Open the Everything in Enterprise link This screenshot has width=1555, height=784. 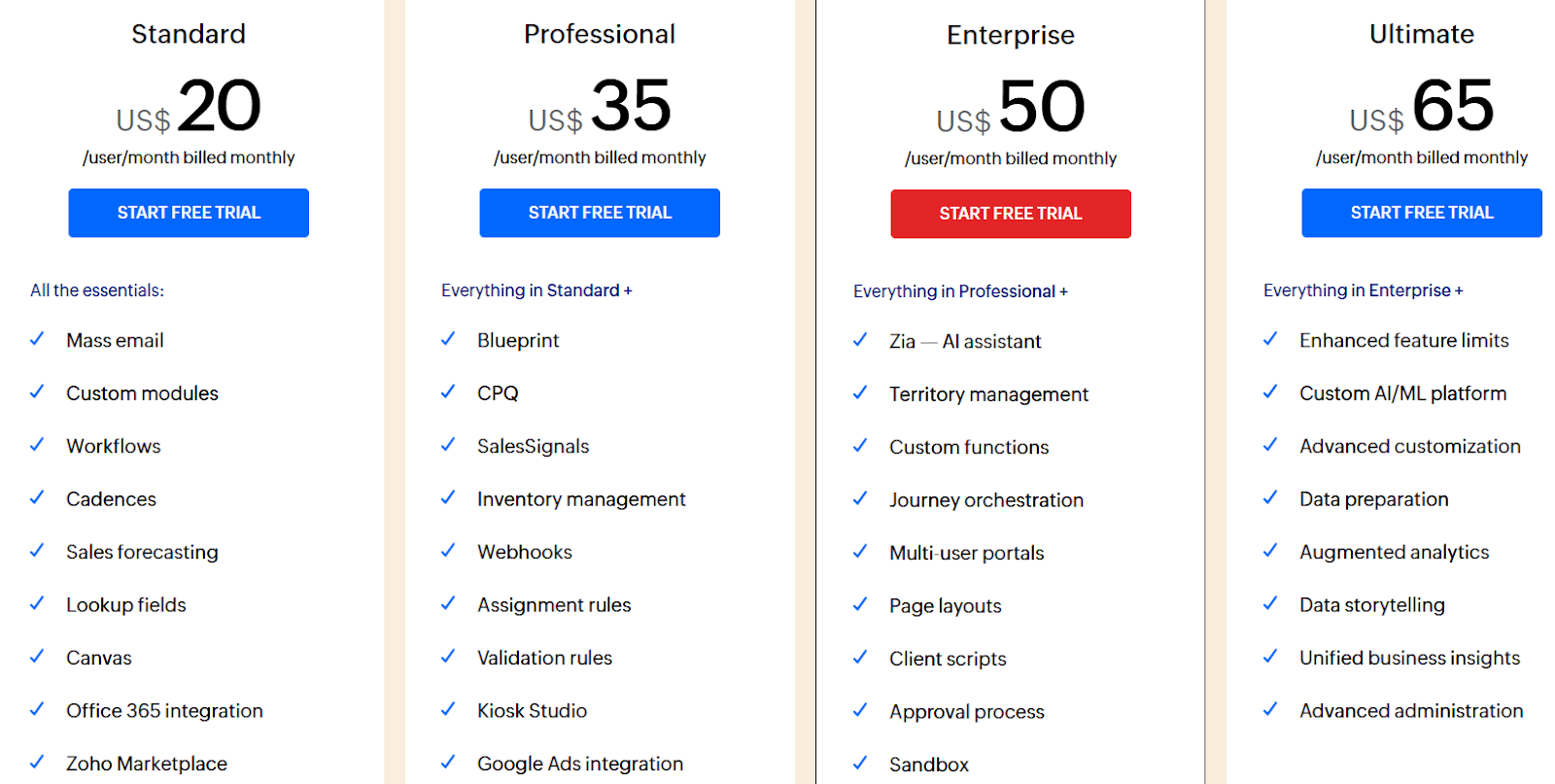coord(1363,290)
